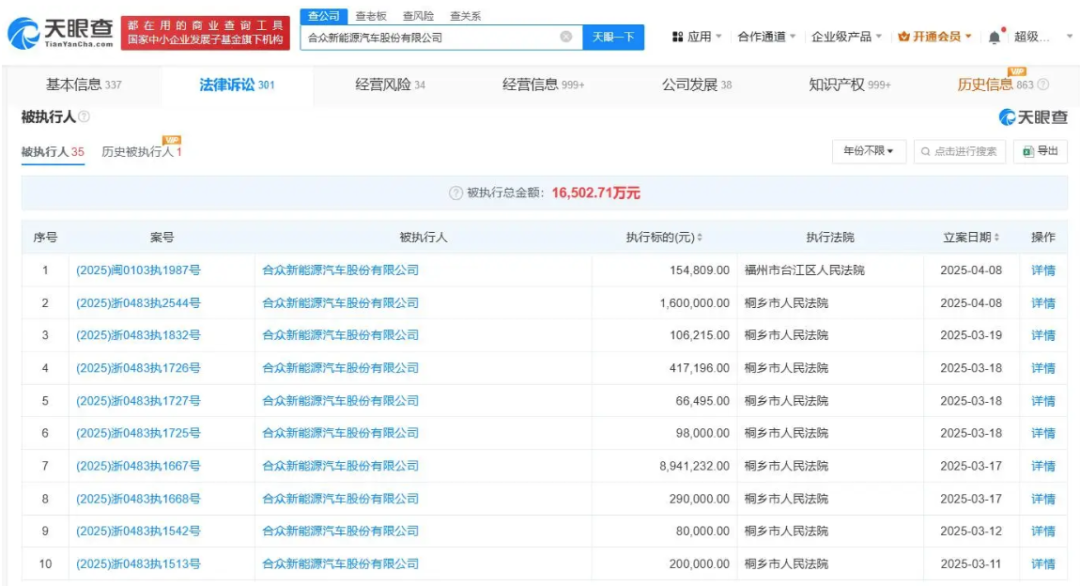Screen dimensions: 1080x586
Task: Open case (2025)闽0103执1987号
Action: tap(138, 270)
